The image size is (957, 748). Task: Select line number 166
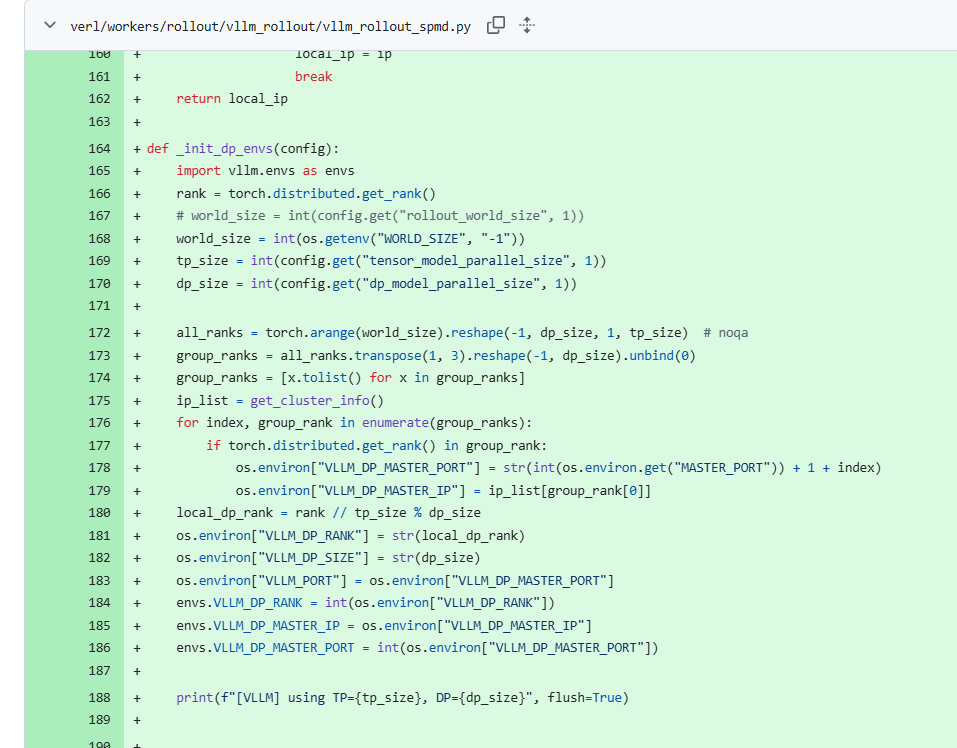(99, 193)
